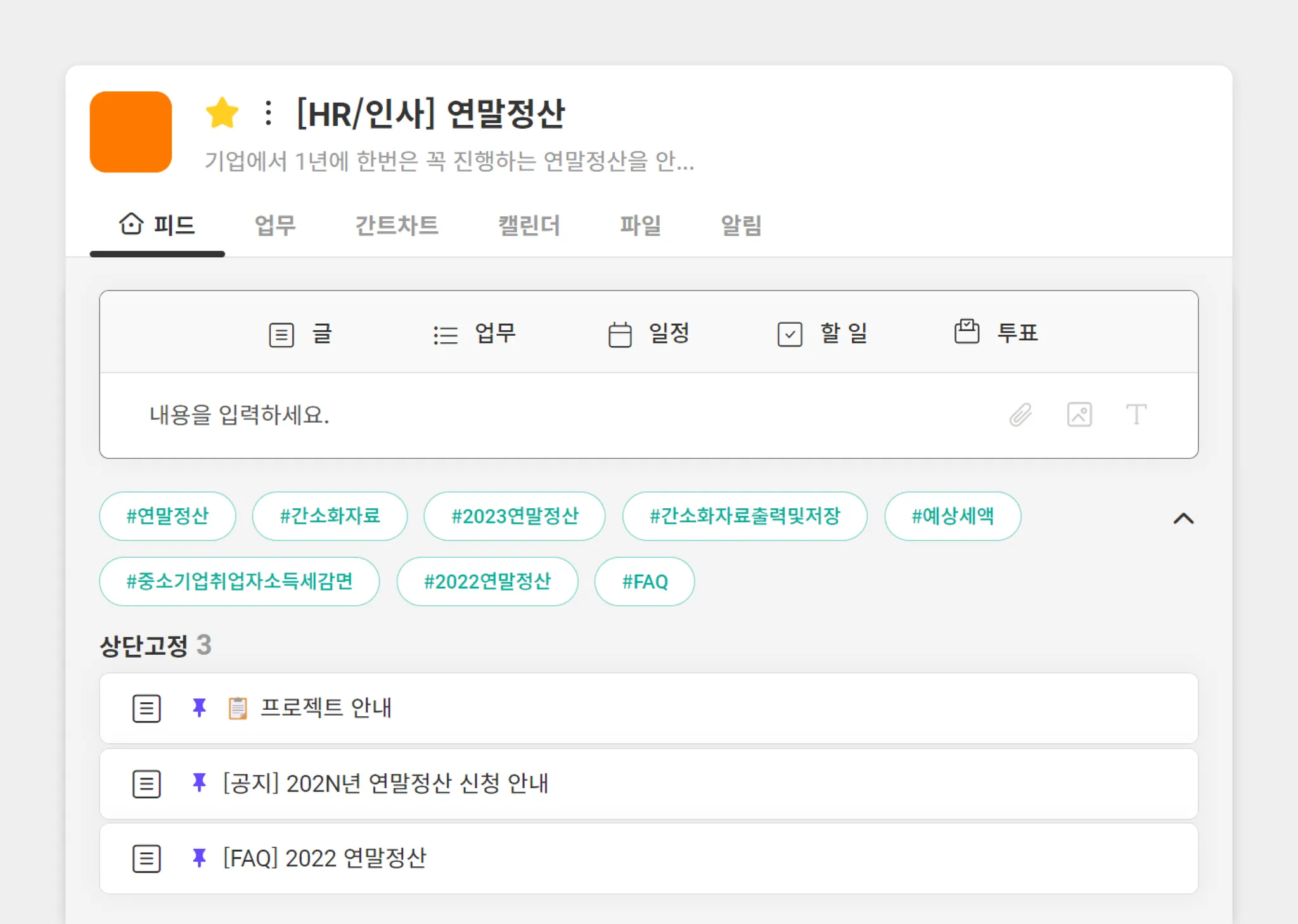Switch to the 업무 tab

(x=275, y=225)
